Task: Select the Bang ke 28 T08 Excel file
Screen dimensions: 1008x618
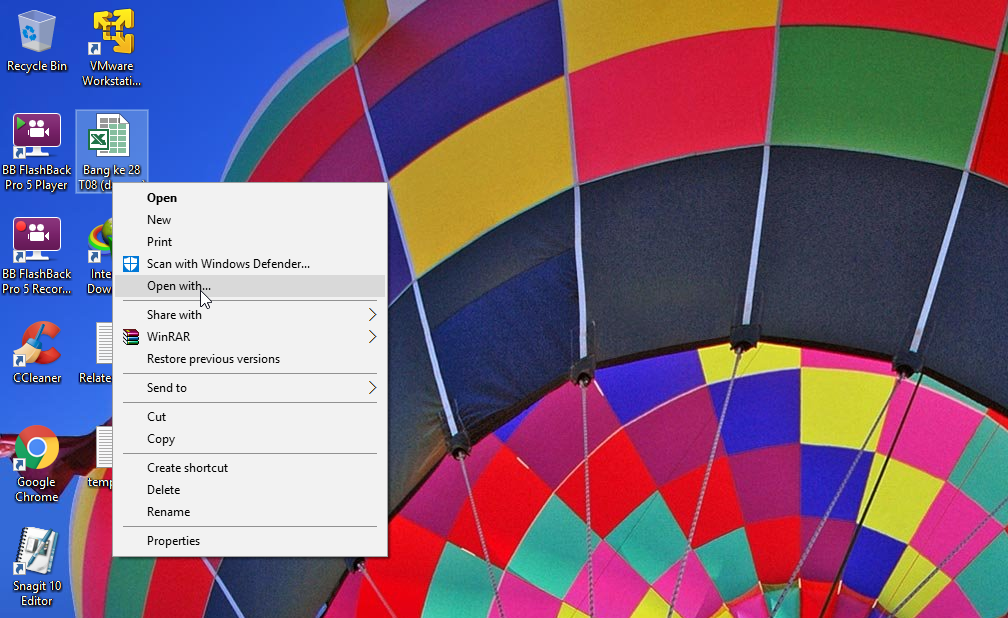Action: tap(112, 152)
